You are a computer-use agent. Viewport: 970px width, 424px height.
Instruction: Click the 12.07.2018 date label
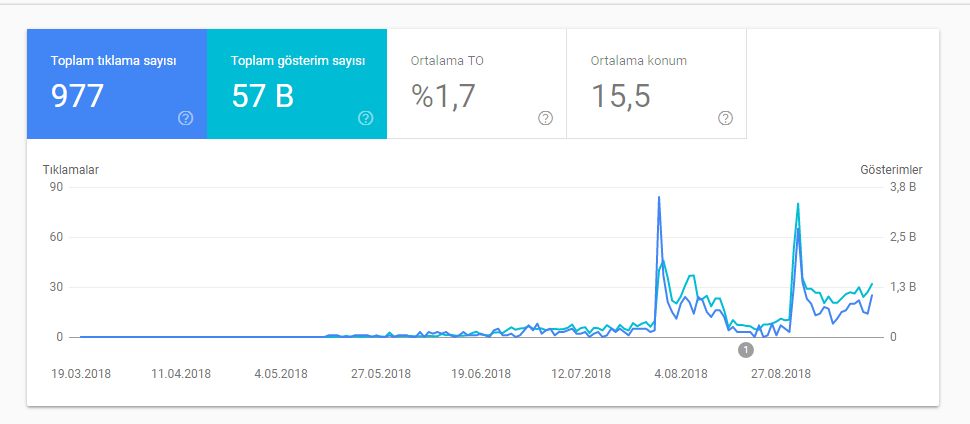pyautogui.click(x=581, y=374)
